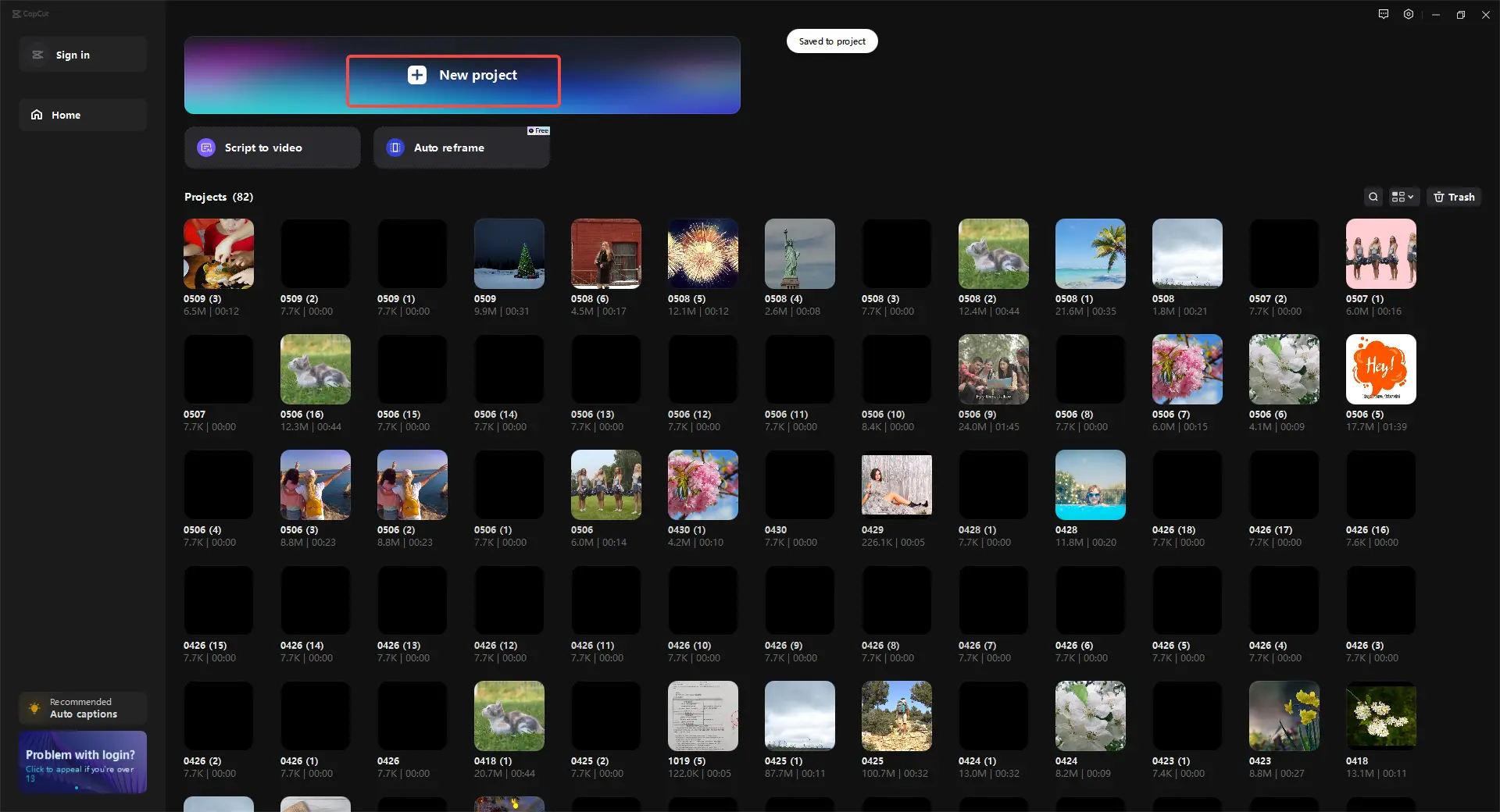Open the Hey! orange graphic project 0506 (5)
The image size is (1500, 812).
1380,369
